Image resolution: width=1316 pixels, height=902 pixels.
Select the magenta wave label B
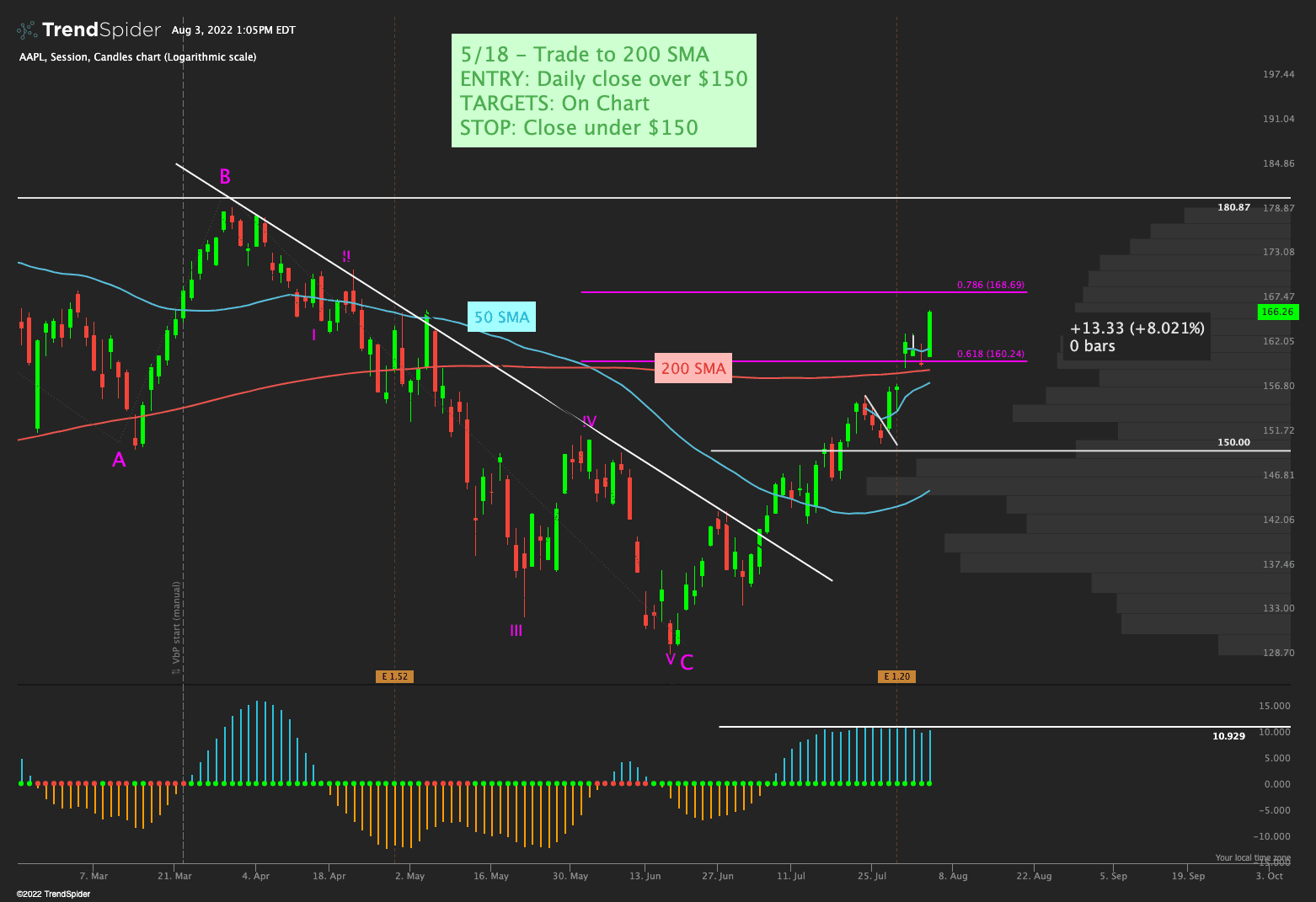tap(225, 177)
